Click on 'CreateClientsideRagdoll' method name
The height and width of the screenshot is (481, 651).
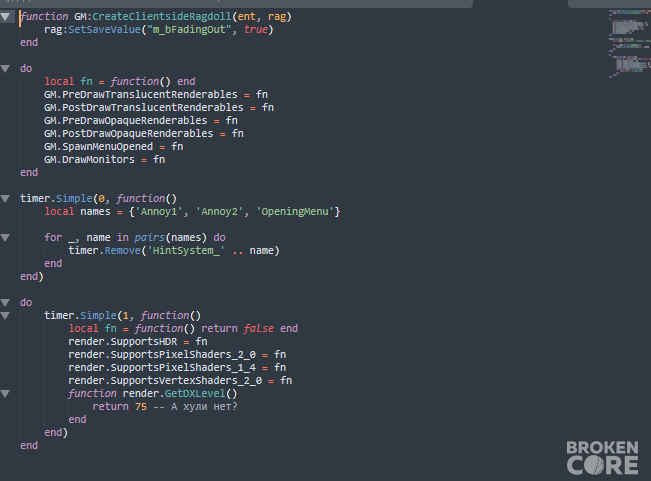[162, 17]
